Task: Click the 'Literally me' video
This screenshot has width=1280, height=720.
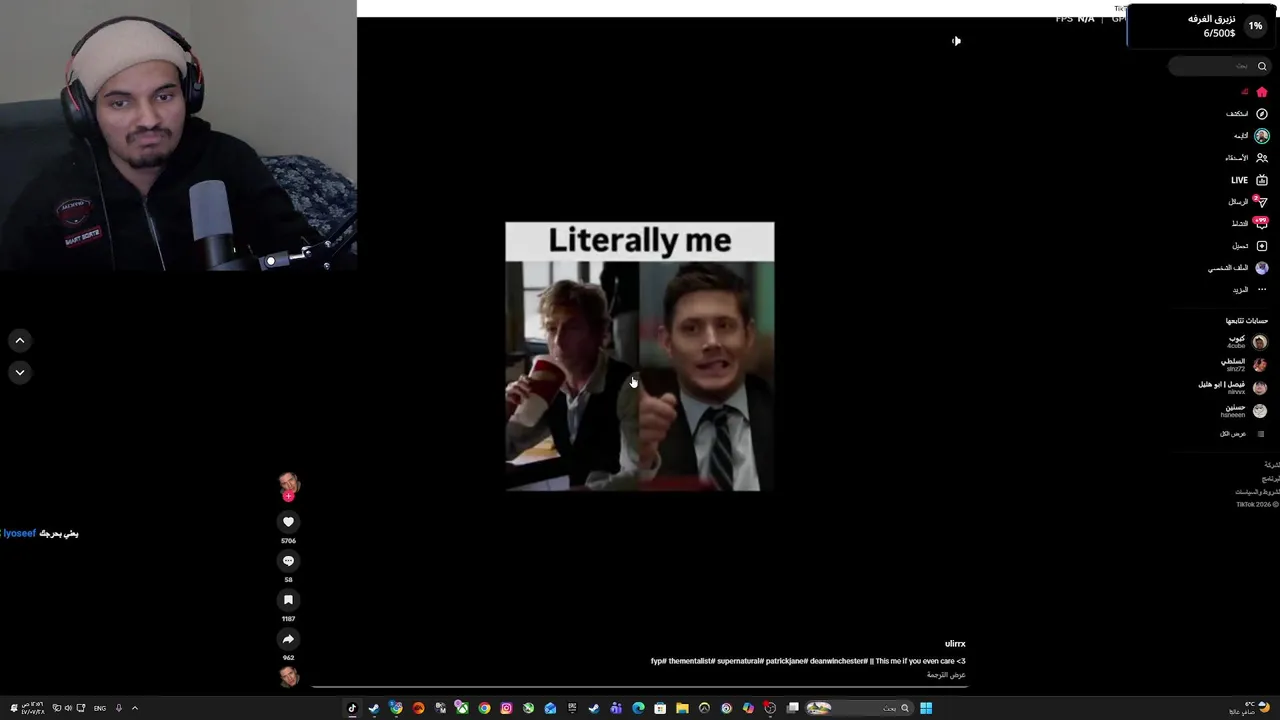Action: coord(639,356)
